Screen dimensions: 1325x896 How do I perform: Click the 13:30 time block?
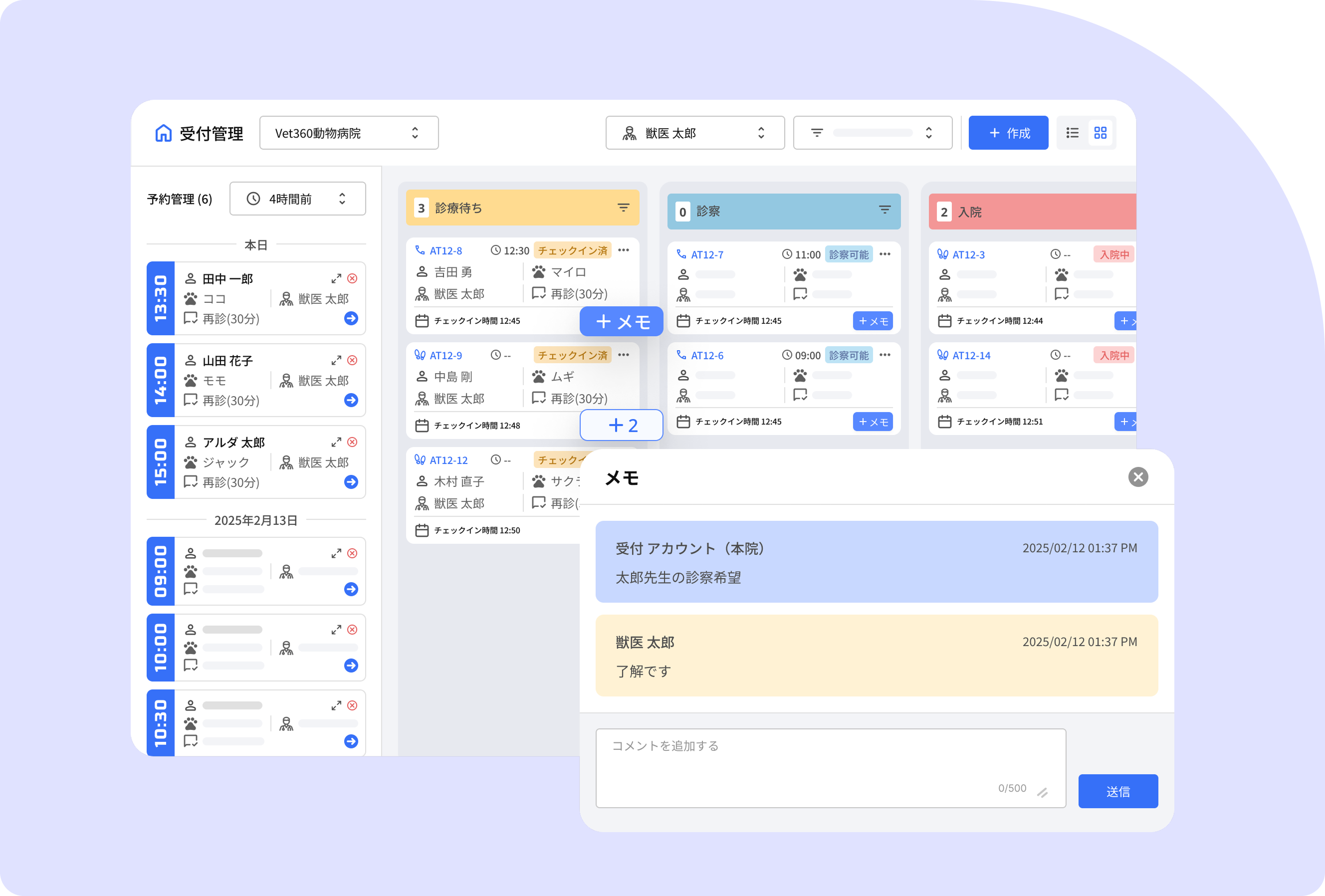click(x=161, y=298)
